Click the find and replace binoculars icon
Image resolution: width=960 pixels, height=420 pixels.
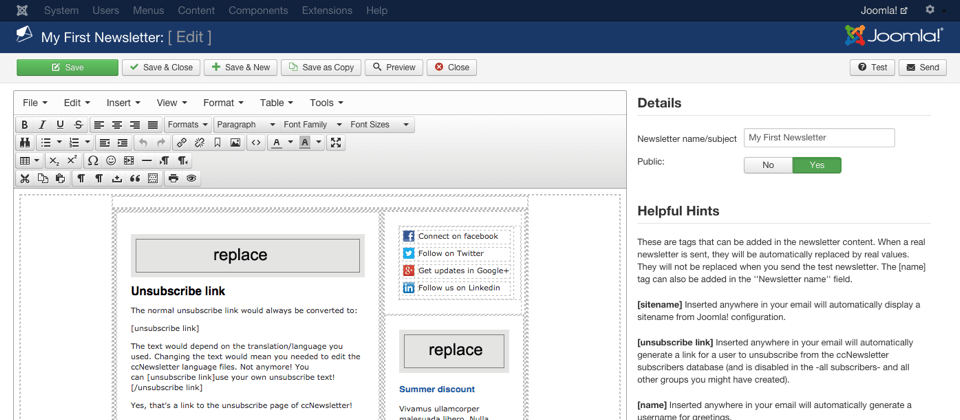[x=25, y=143]
